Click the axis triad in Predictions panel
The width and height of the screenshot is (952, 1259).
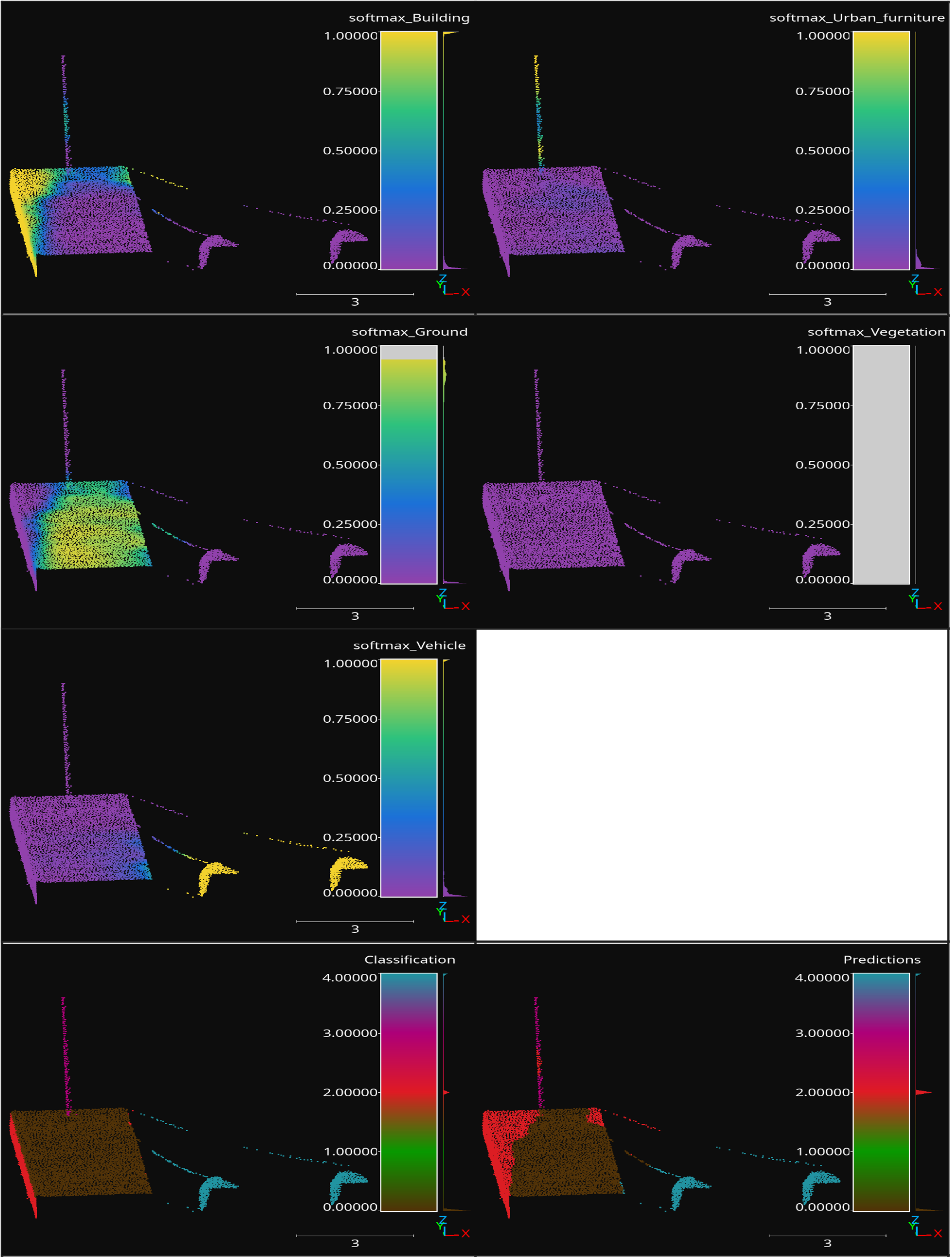[x=923, y=1228]
